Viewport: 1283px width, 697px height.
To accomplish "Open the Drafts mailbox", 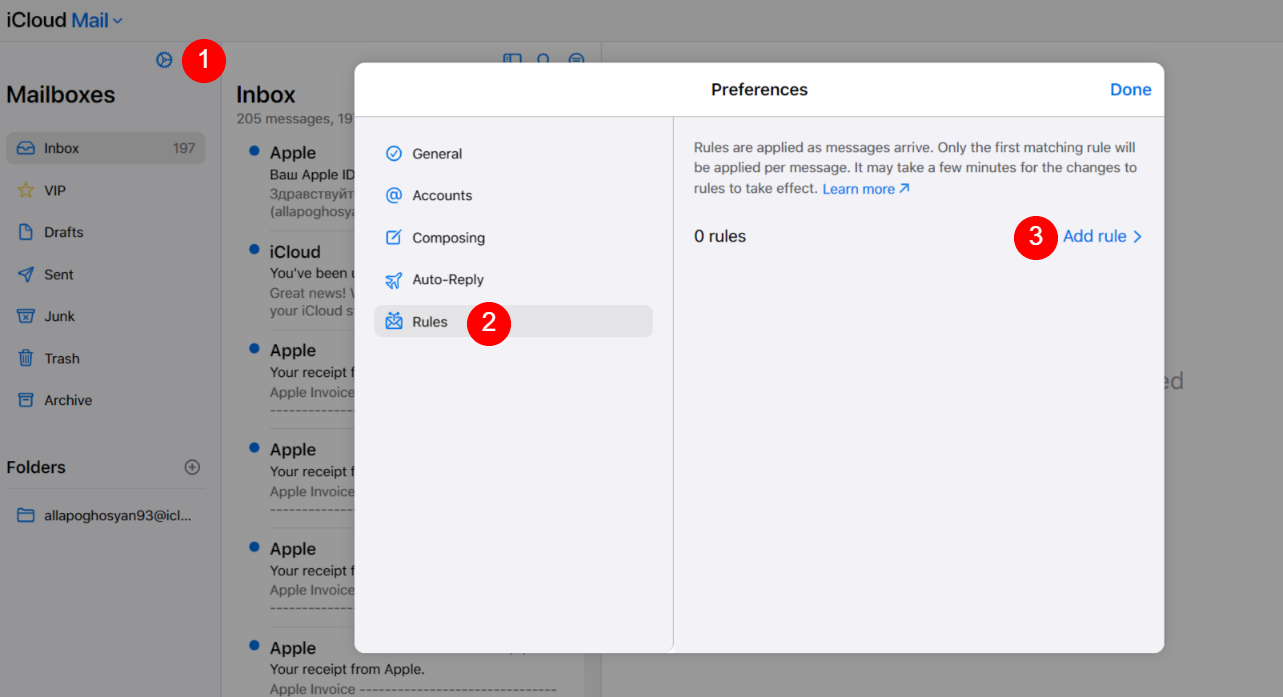I will [63, 232].
